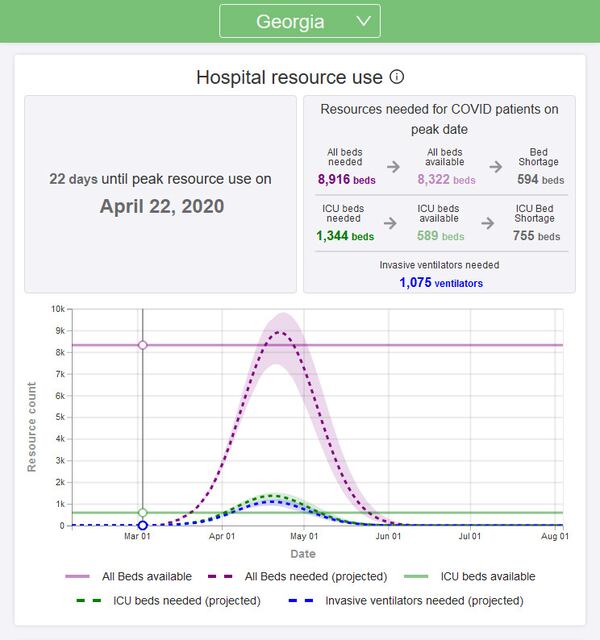The width and height of the screenshot is (600, 640).
Task: Open the Georgia state dropdown
Action: tap(299, 21)
